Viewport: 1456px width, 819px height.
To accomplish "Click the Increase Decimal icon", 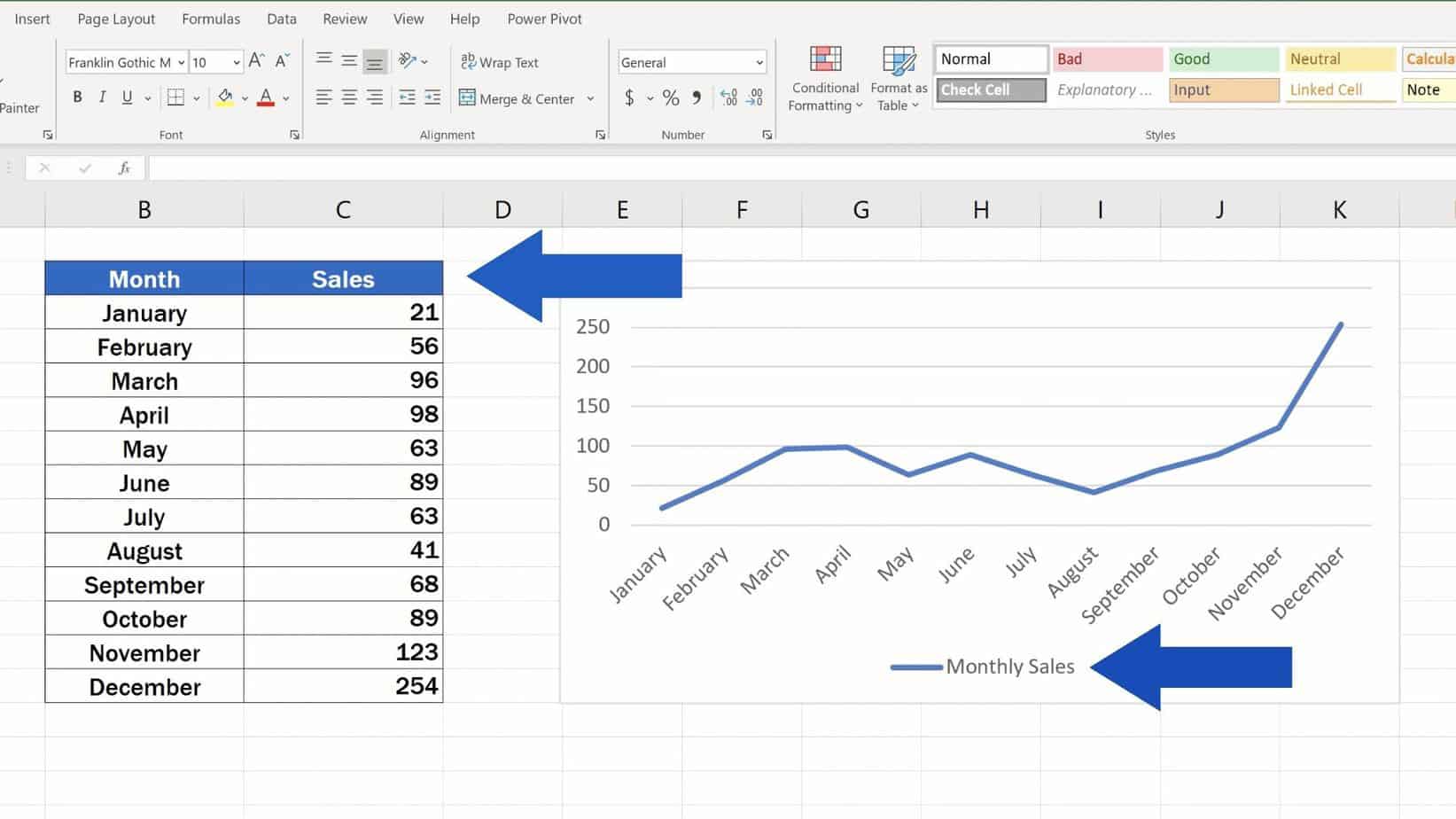I will pos(729,97).
